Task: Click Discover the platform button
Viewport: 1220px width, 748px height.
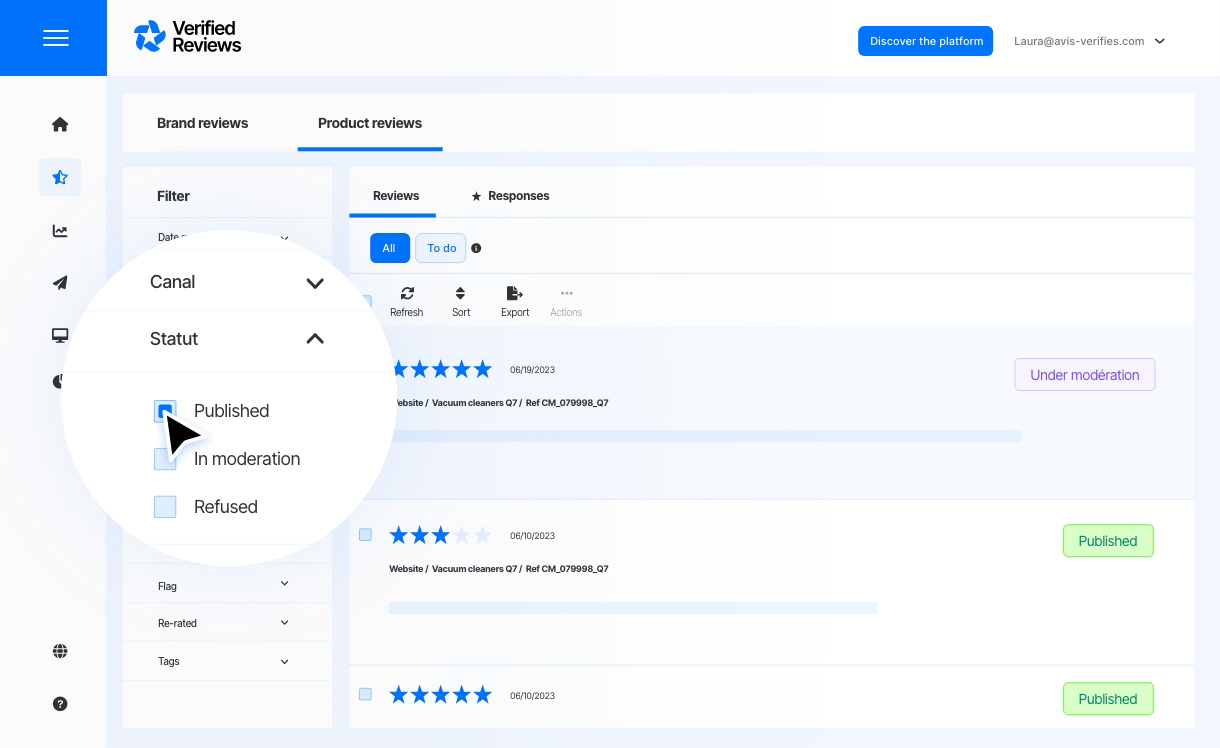Action: click(925, 41)
